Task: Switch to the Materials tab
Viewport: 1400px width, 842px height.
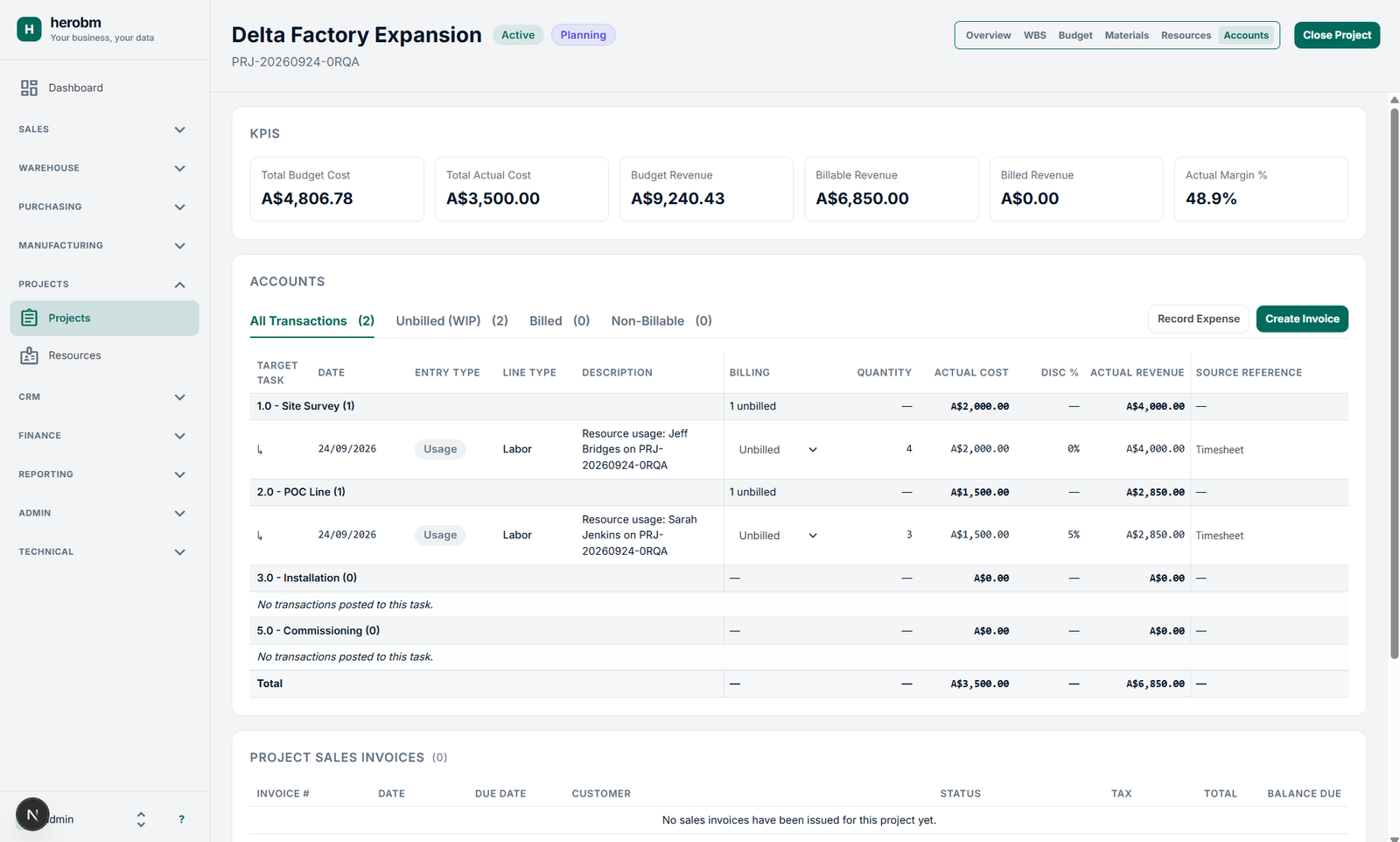Action: click(x=1127, y=35)
